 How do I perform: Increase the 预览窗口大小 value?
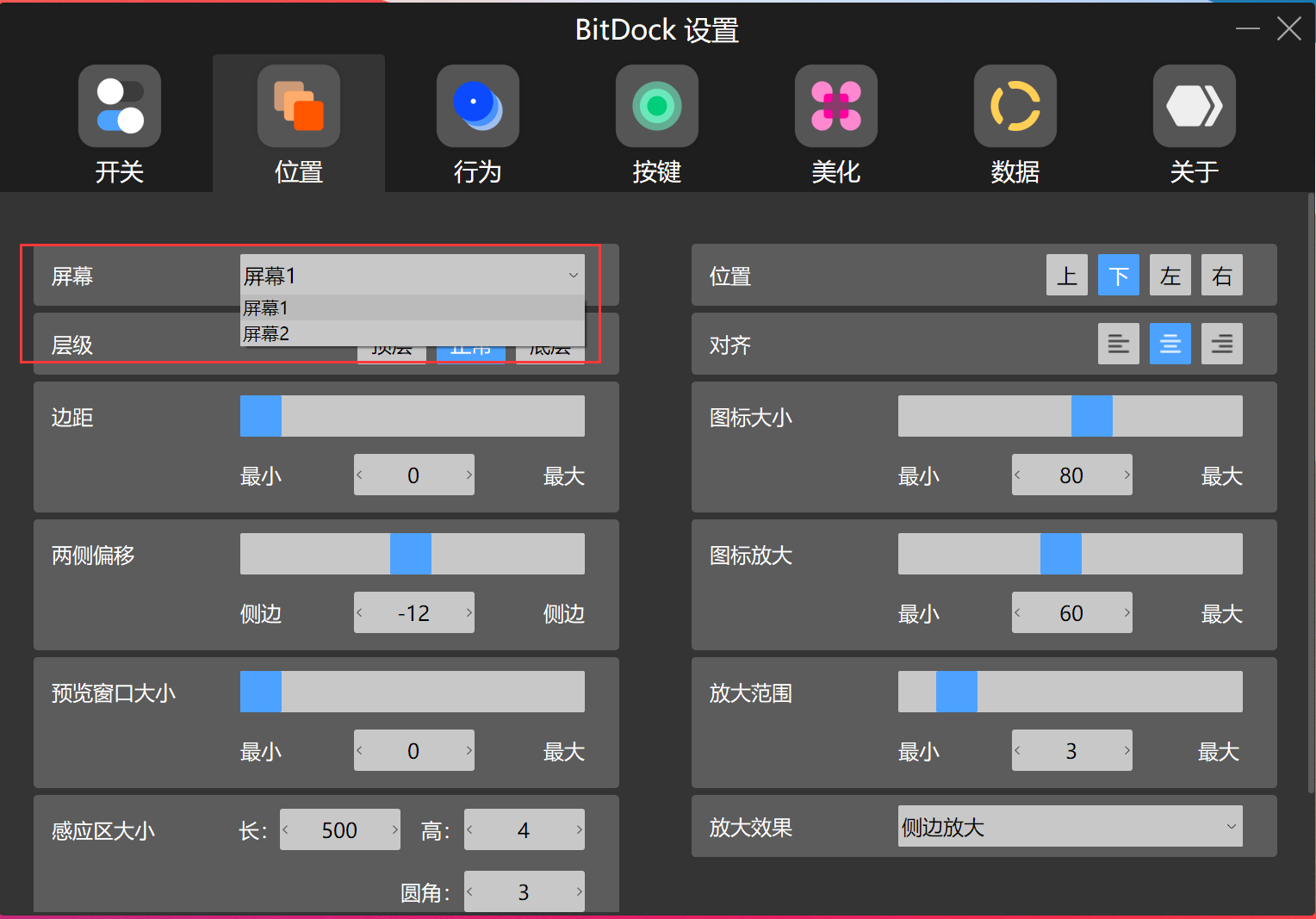(469, 750)
